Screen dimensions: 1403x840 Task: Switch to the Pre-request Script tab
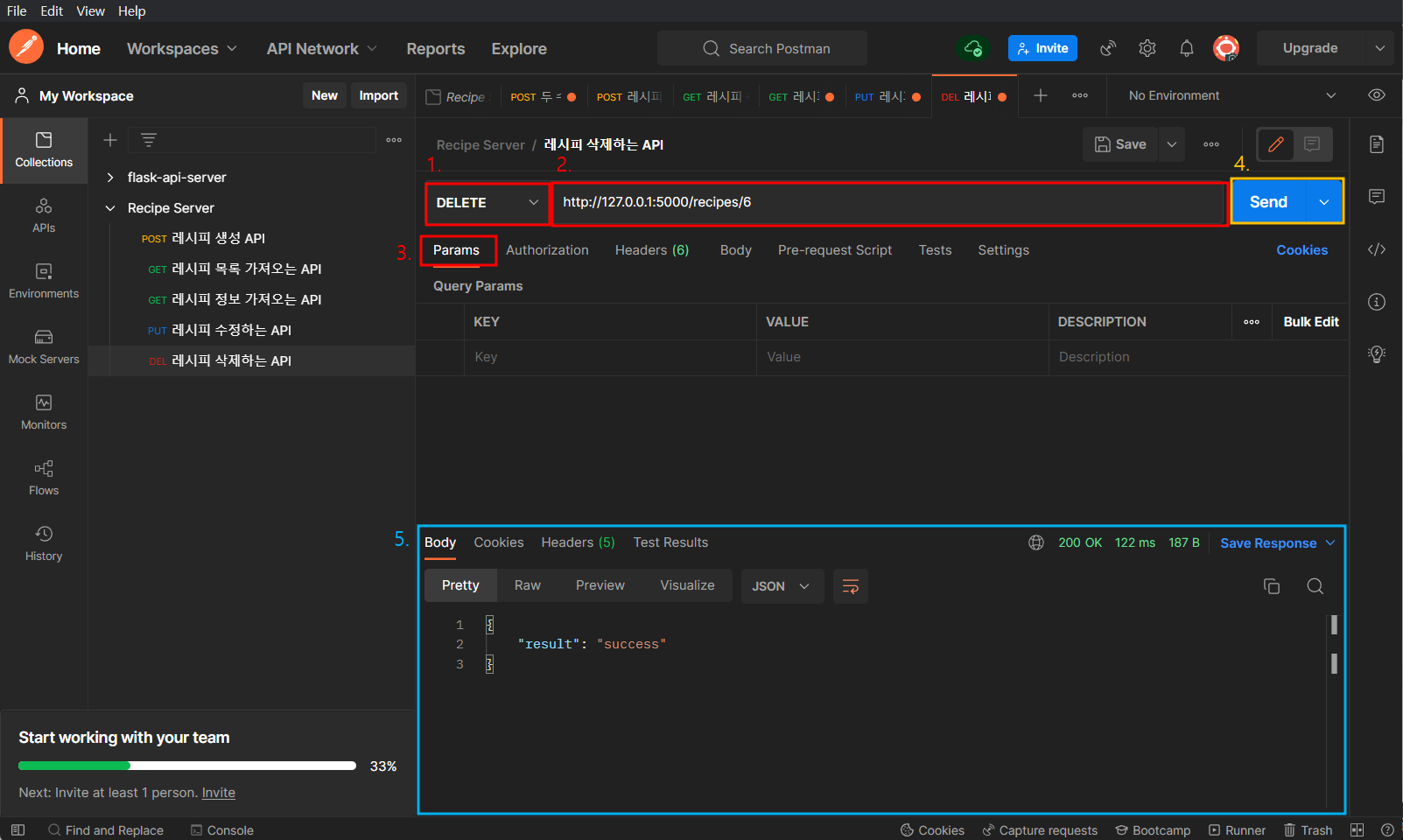coord(835,250)
